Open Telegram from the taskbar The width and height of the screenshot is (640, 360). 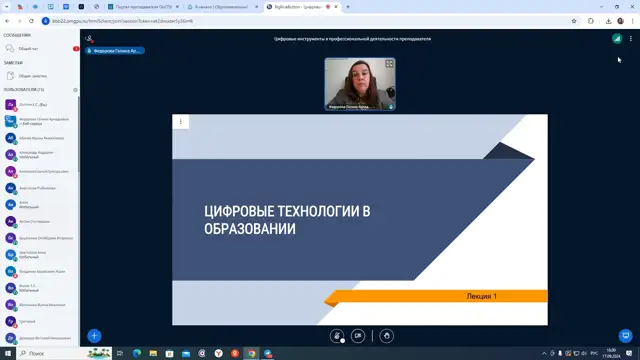pyautogui.click(x=268, y=353)
